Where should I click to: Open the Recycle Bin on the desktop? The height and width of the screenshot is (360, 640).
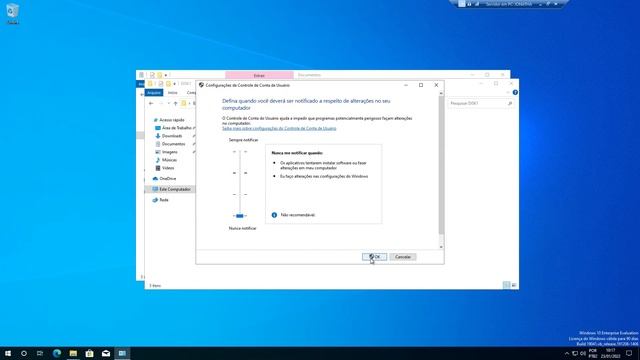12,13
